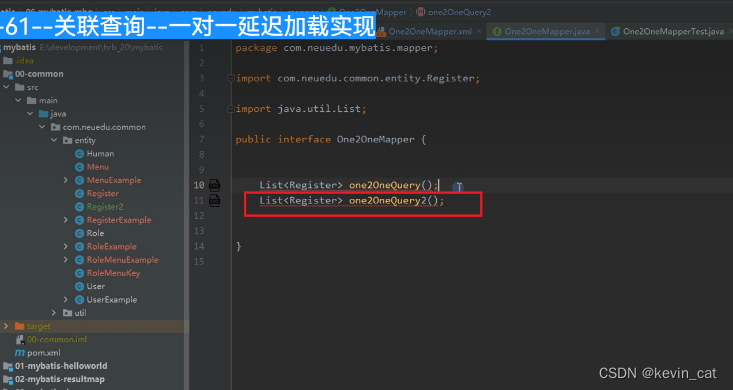This screenshot has height=390, width=733.
Task: Click the RegisterExample class icon
Action: pos(79,220)
